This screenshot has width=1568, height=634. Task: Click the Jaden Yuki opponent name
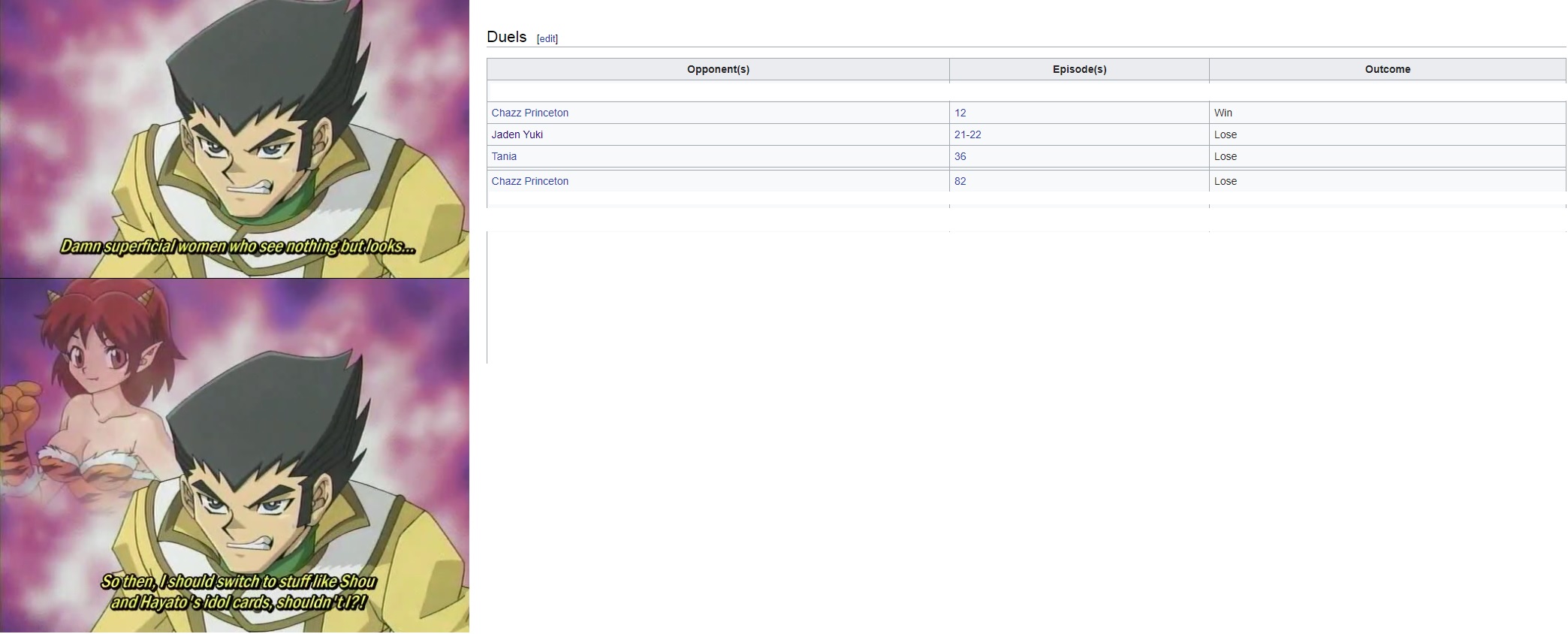coord(517,134)
